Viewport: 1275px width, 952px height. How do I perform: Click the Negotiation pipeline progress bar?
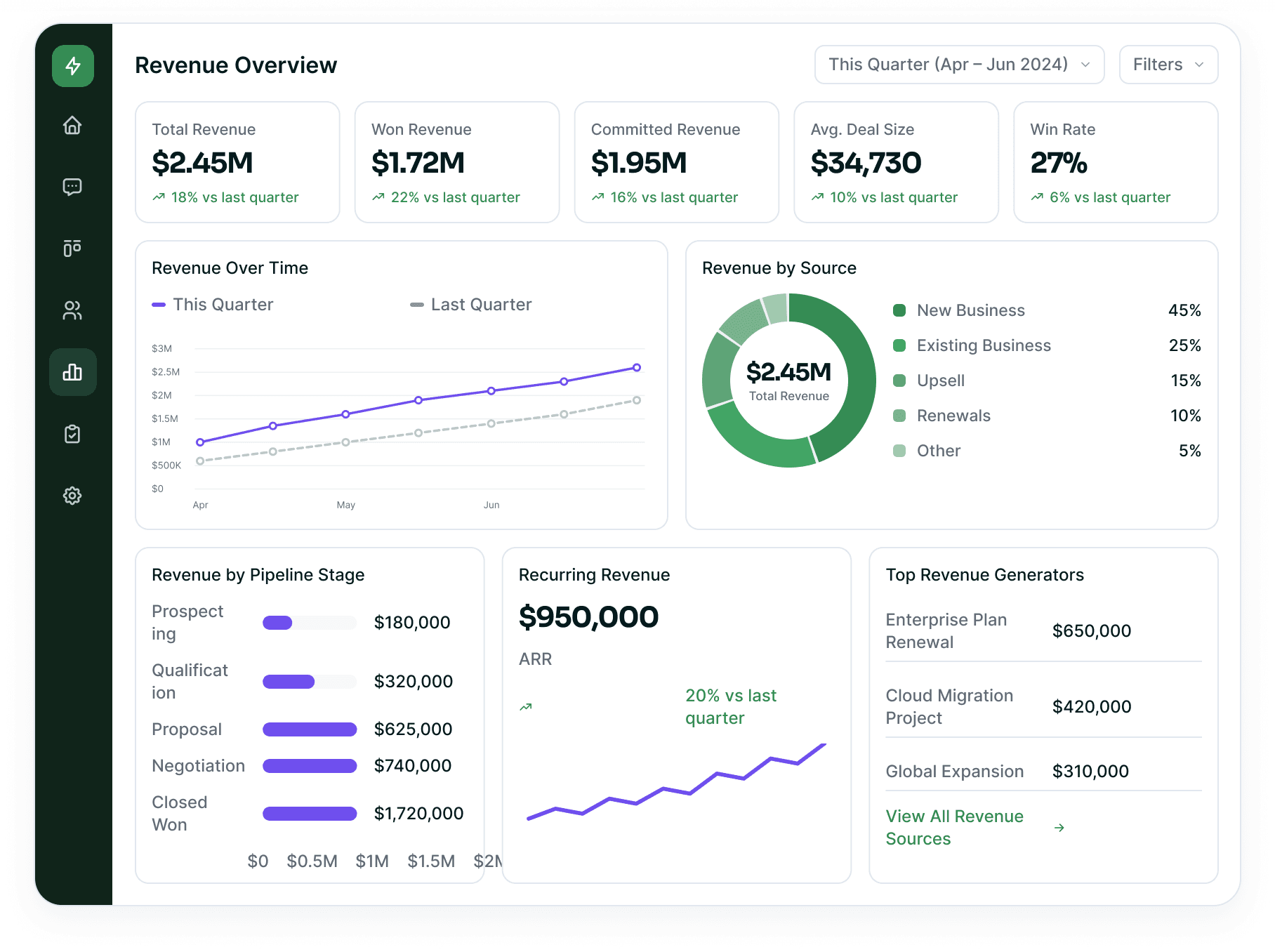click(310, 766)
